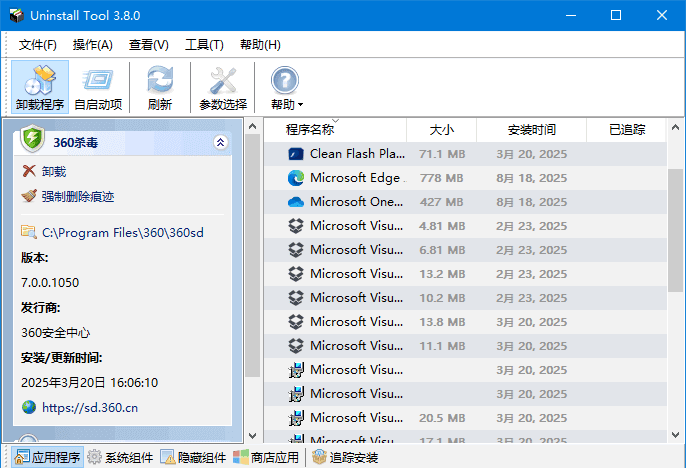Click the program list vertical scrollbar thumb
Screen dimensions: 686x468
click(x=676, y=231)
